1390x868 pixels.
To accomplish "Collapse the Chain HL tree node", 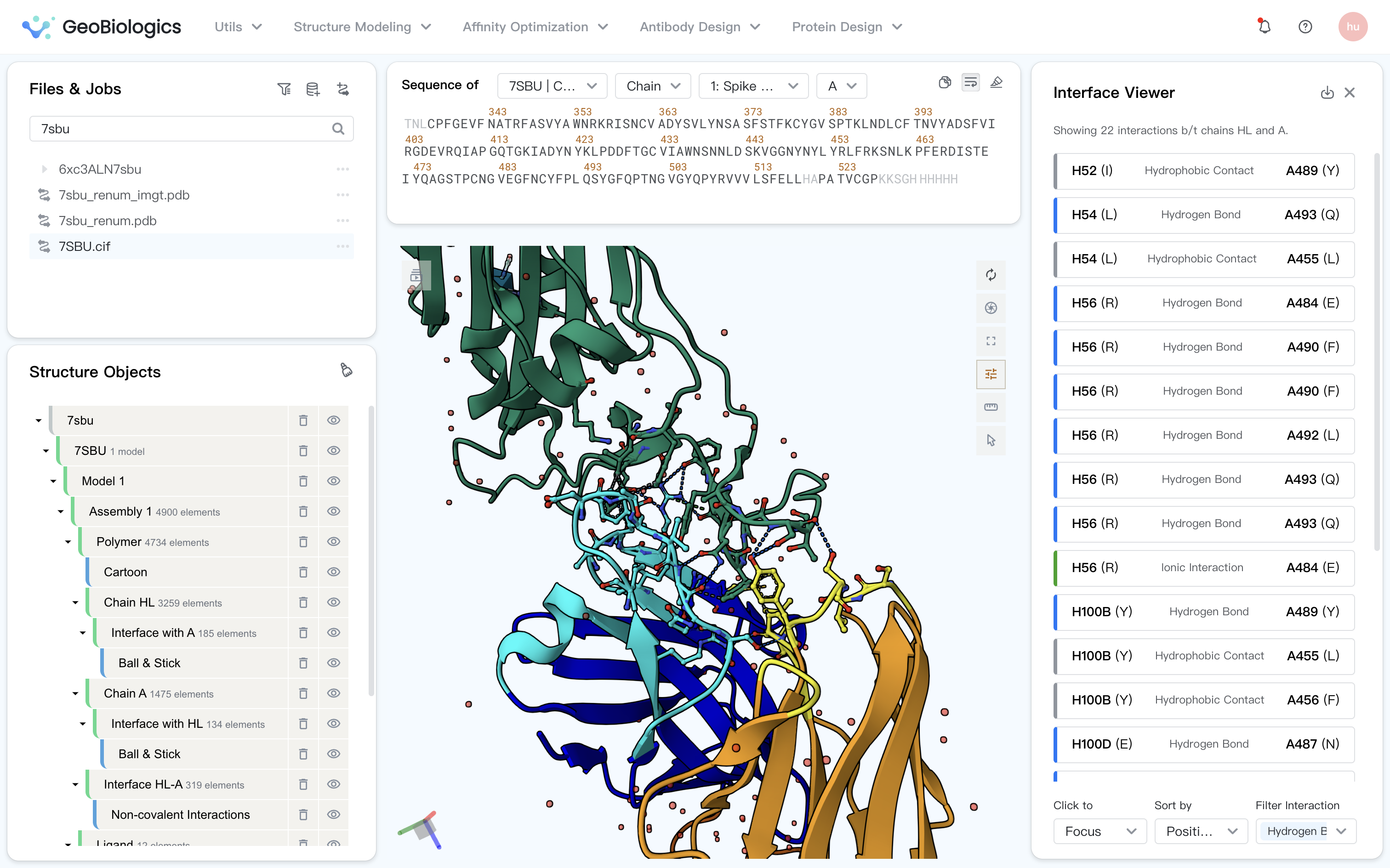I will pos(75,603).
